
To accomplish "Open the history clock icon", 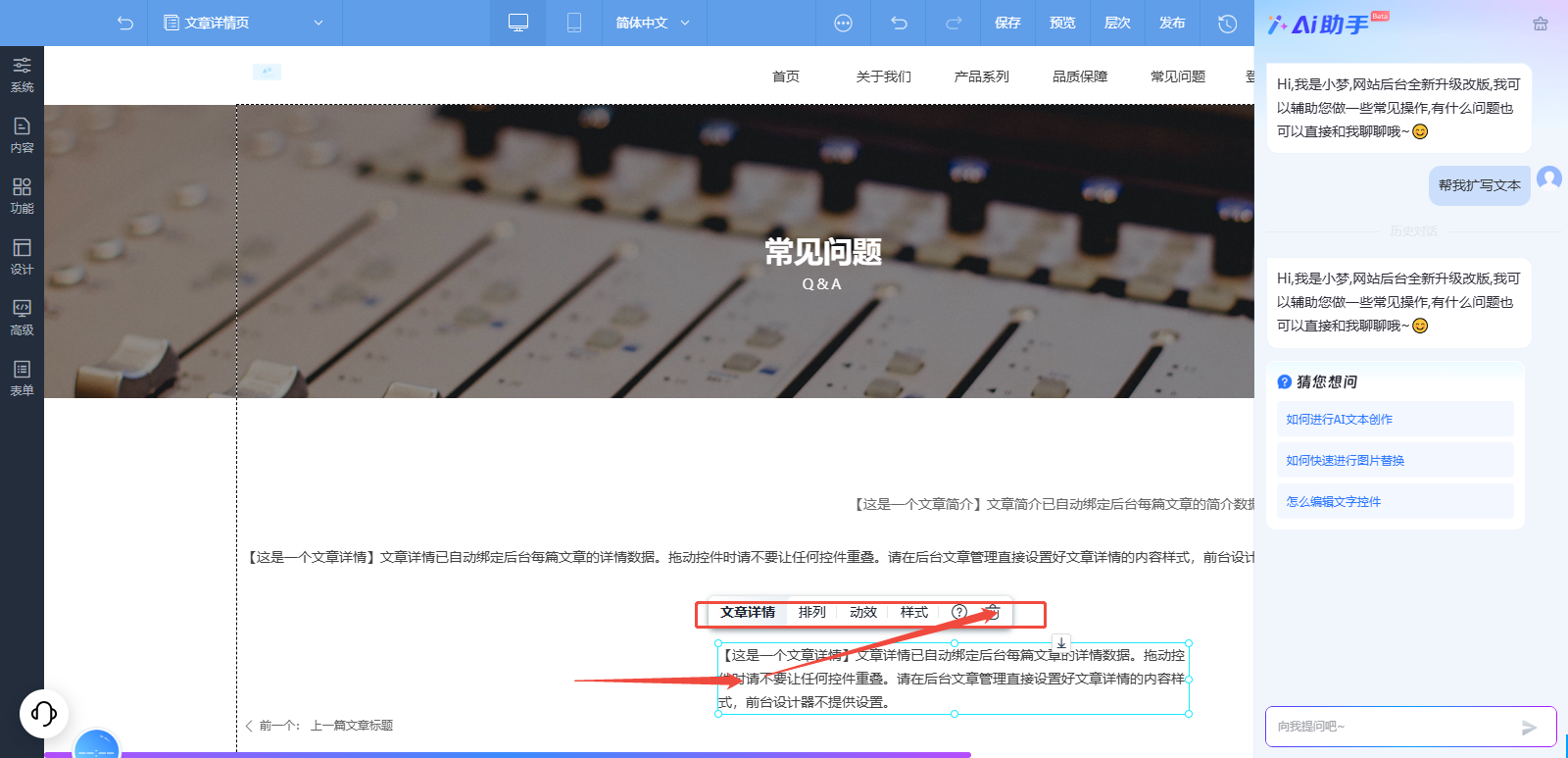I will click(x=1227, y=23).
